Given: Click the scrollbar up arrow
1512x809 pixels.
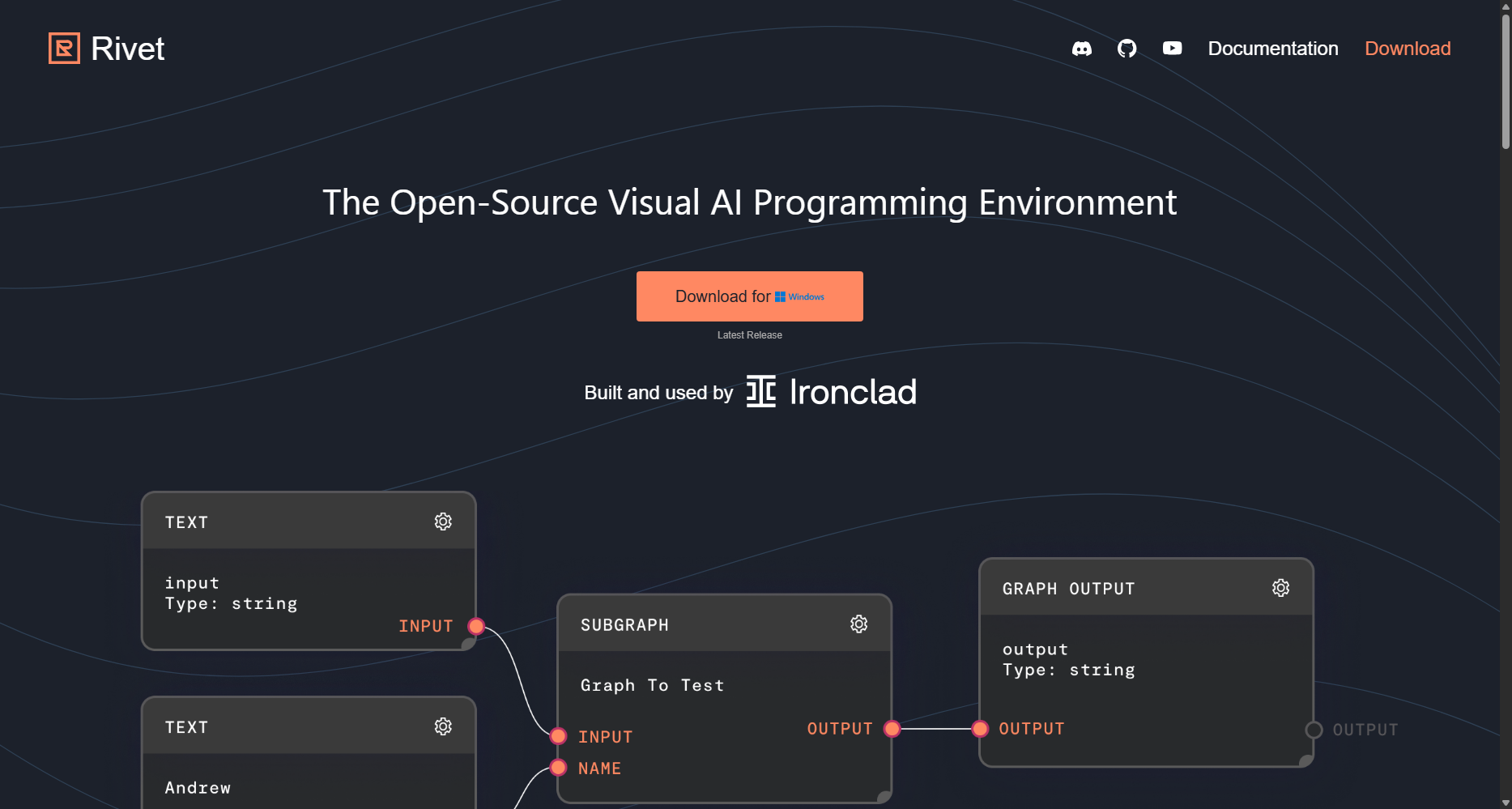Looking at the screenshot, I should (1506, 6).
